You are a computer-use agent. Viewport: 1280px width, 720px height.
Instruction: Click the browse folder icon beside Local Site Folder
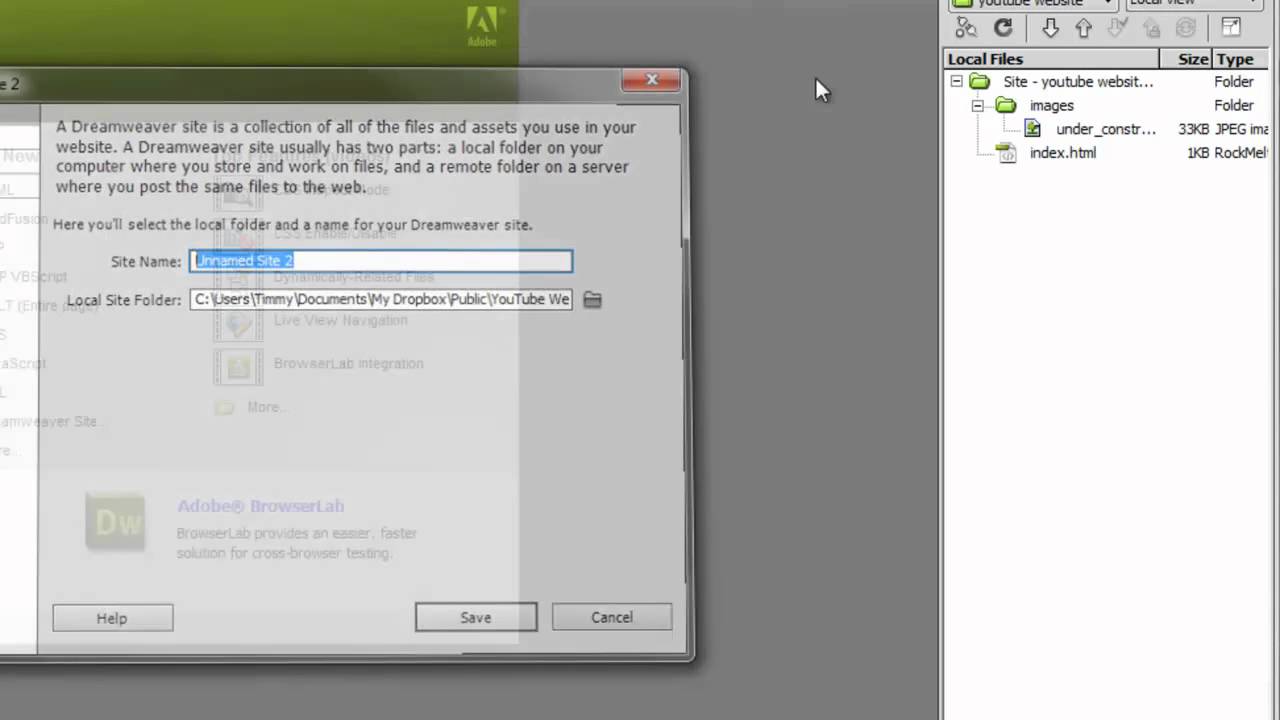[x=592, y=299]
